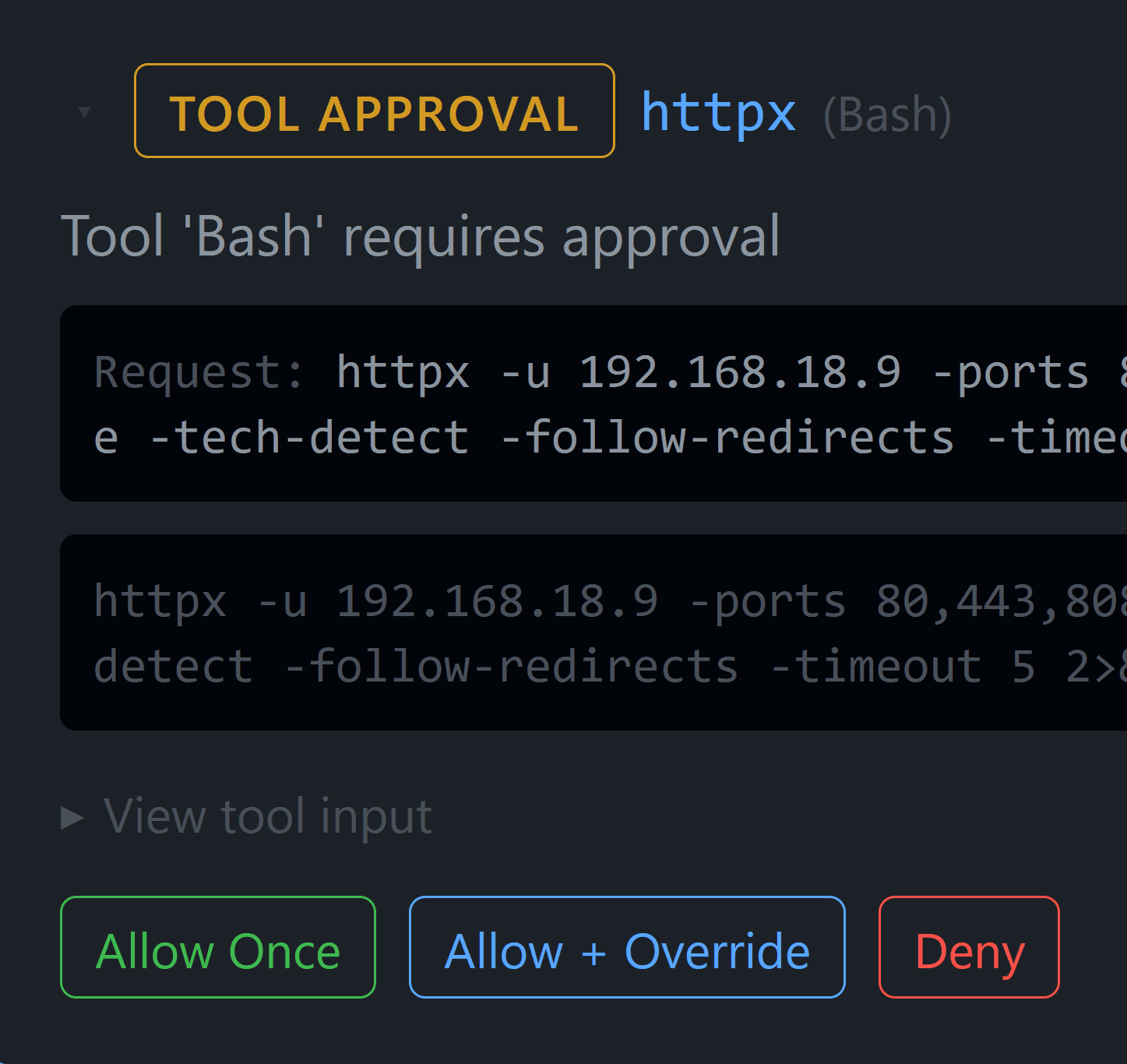Click the disclosure triangle beside 'View tool input'

coord(71,816)
